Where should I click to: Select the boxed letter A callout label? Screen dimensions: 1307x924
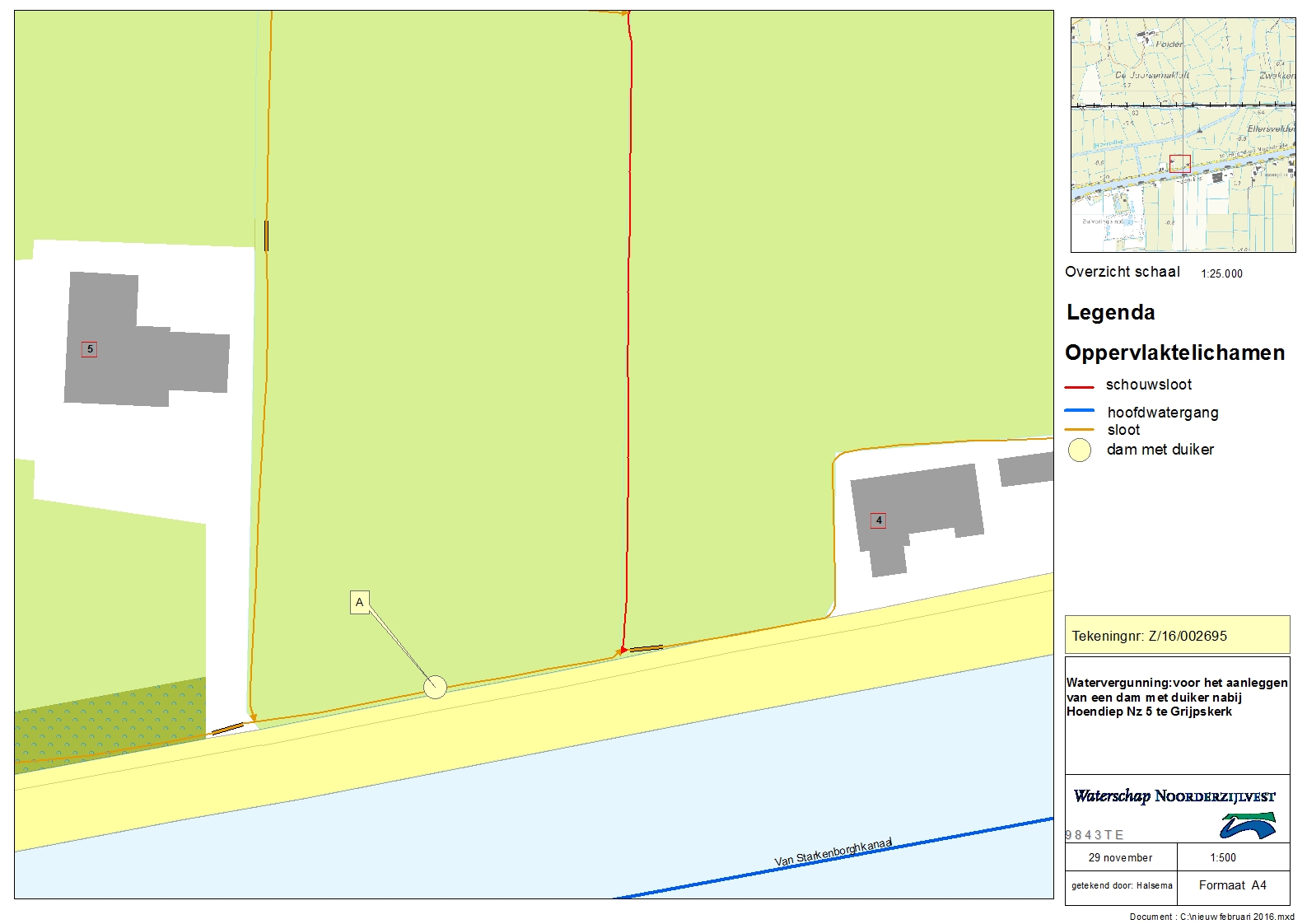[x=359, y=602]
